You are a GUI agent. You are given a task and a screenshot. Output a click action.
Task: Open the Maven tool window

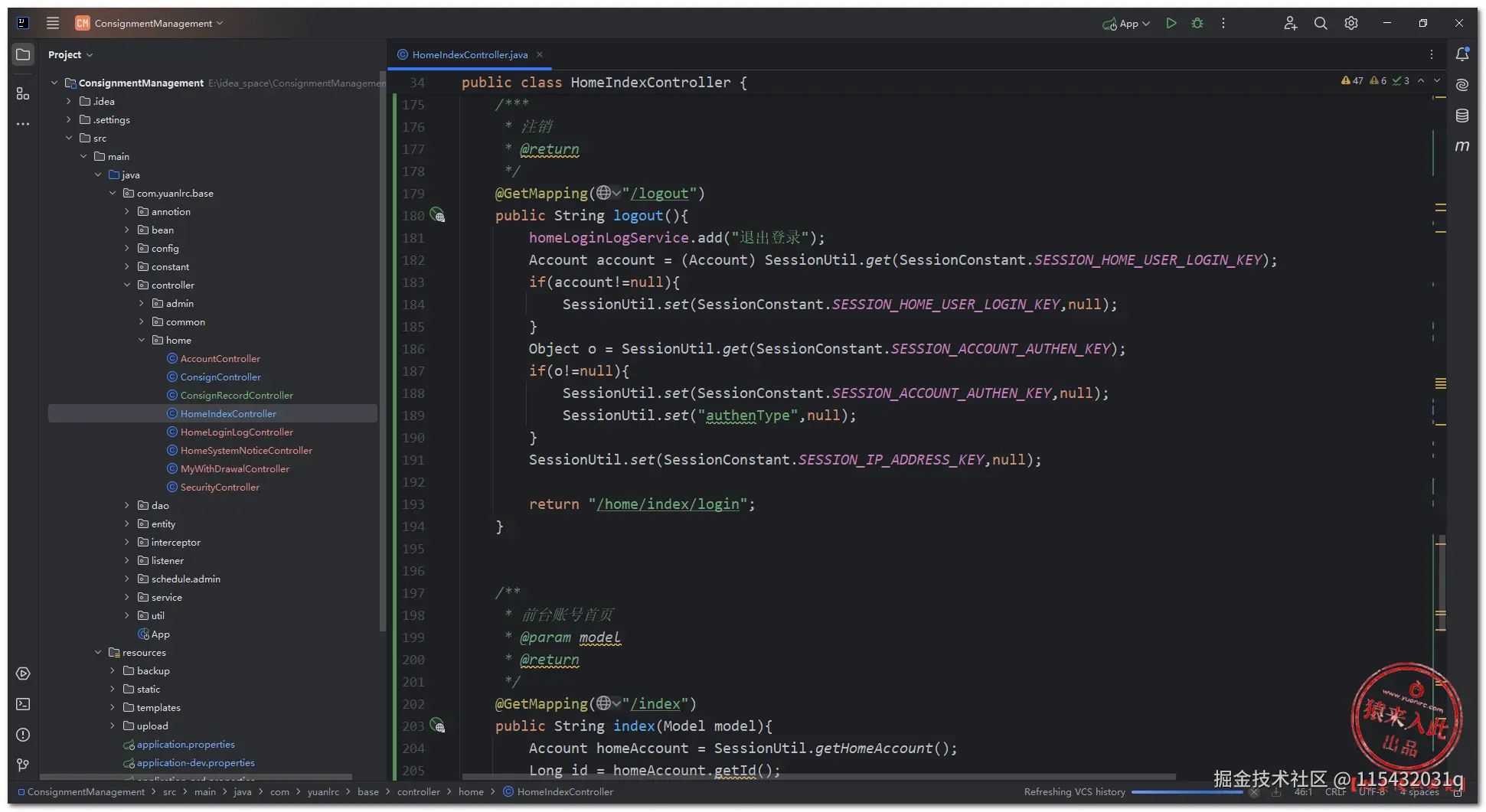1462,145
